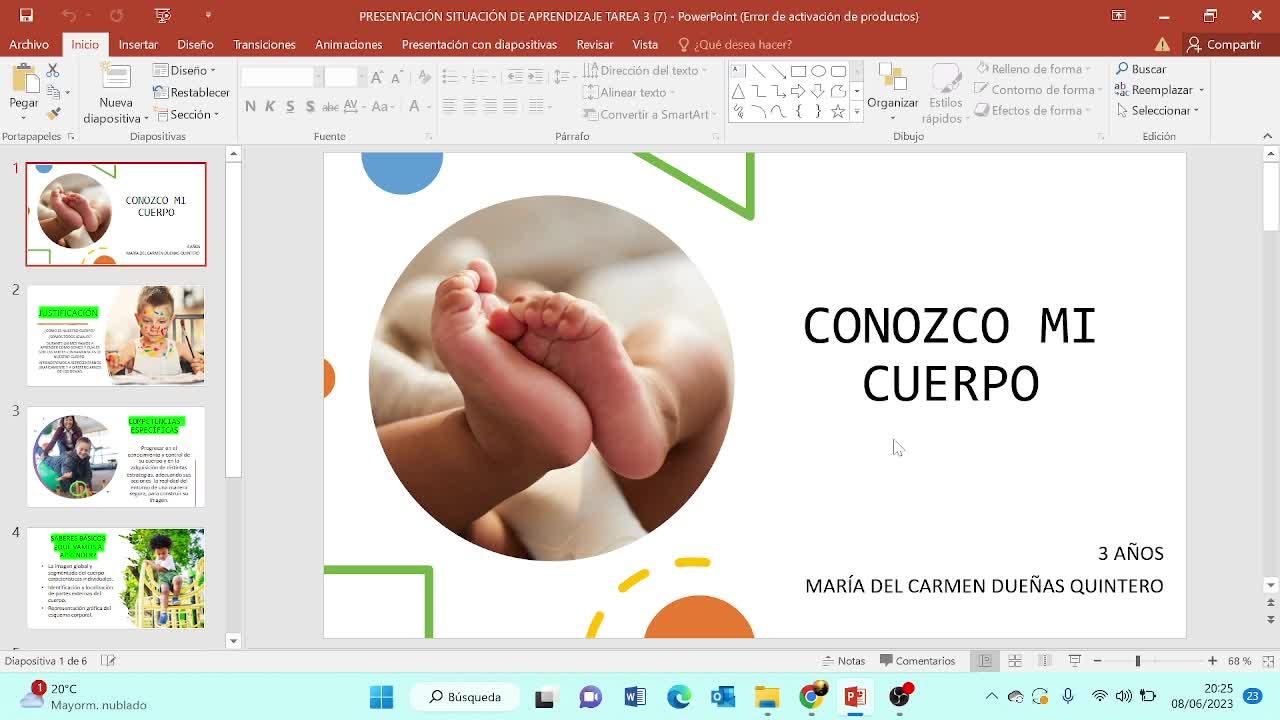Toggle Notas pane in status bar
This screenshot has height=720, width=1280.
(x=843, y=661)
